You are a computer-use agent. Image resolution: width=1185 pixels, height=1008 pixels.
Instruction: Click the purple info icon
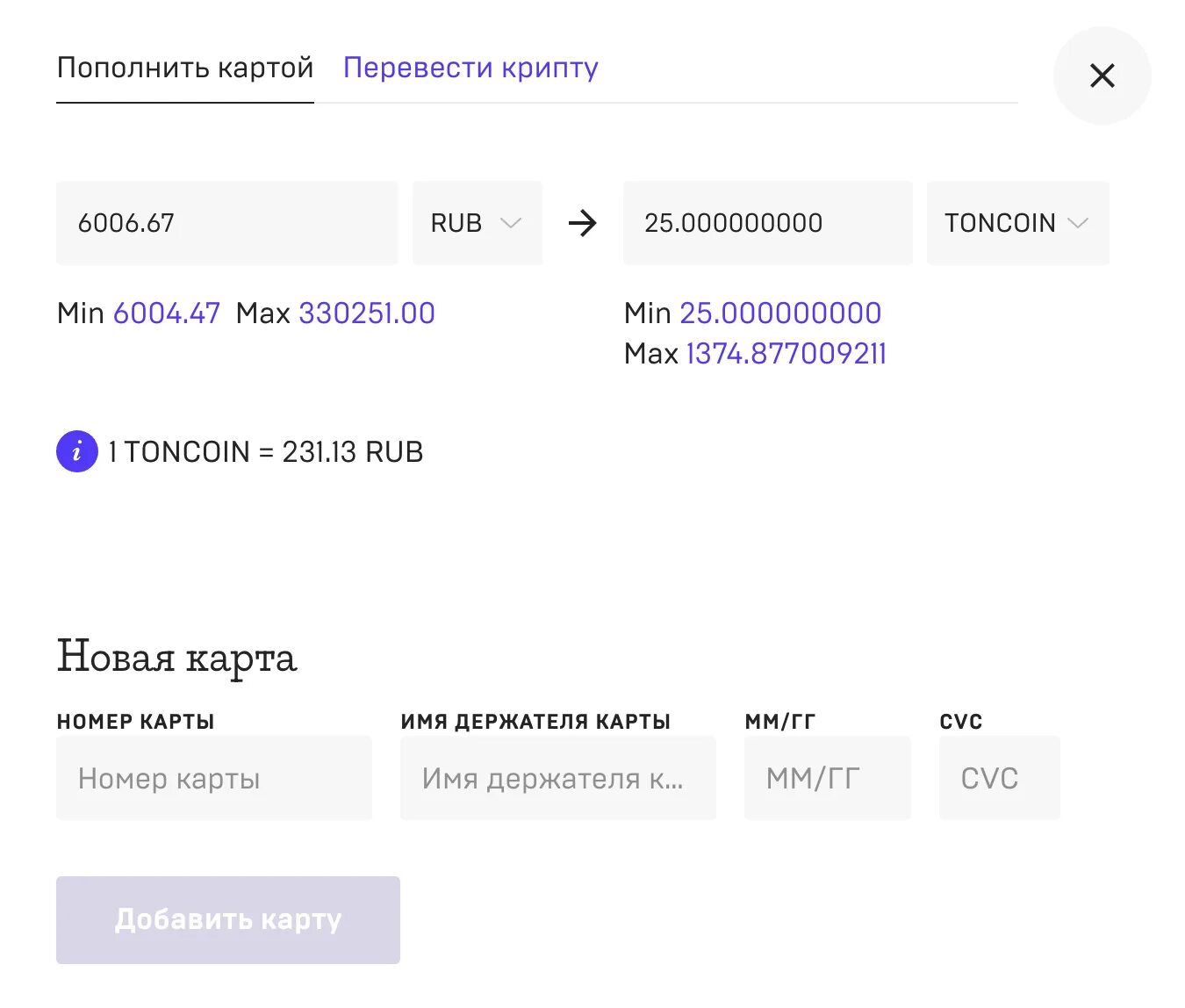[77, 452]
